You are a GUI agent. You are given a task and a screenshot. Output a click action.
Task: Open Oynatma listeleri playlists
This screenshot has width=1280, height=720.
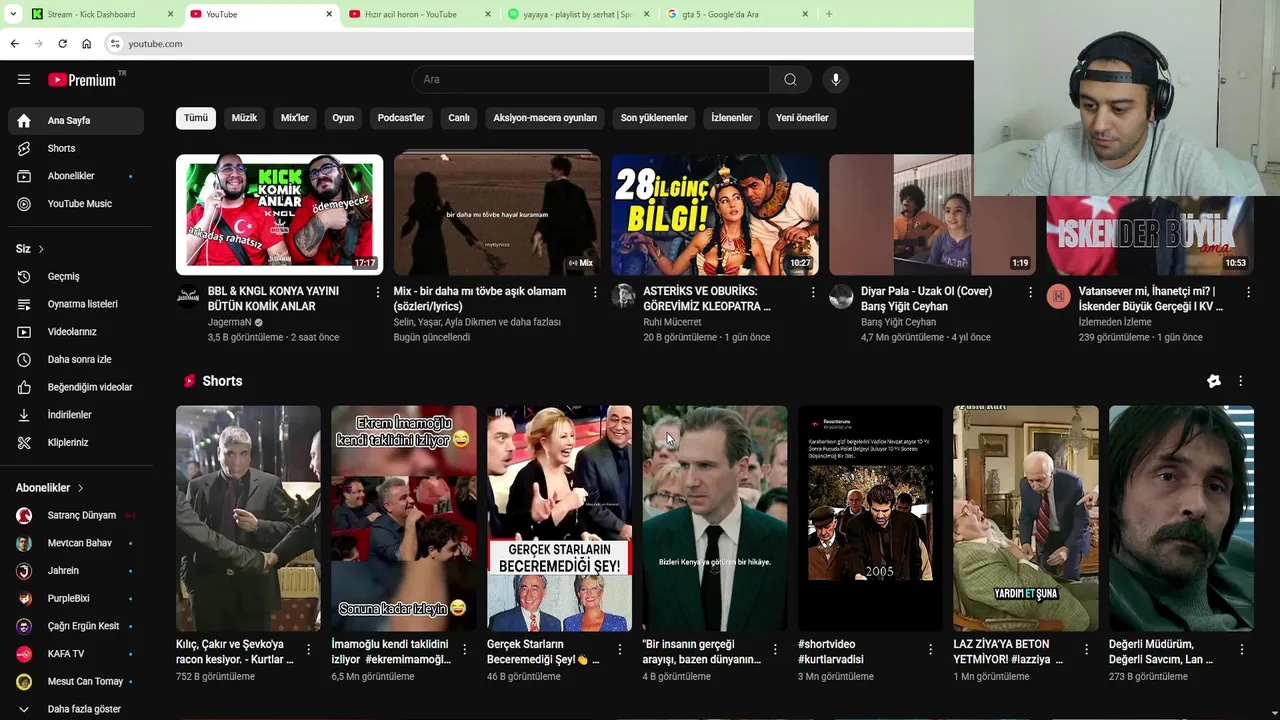[x=76, y=304]
